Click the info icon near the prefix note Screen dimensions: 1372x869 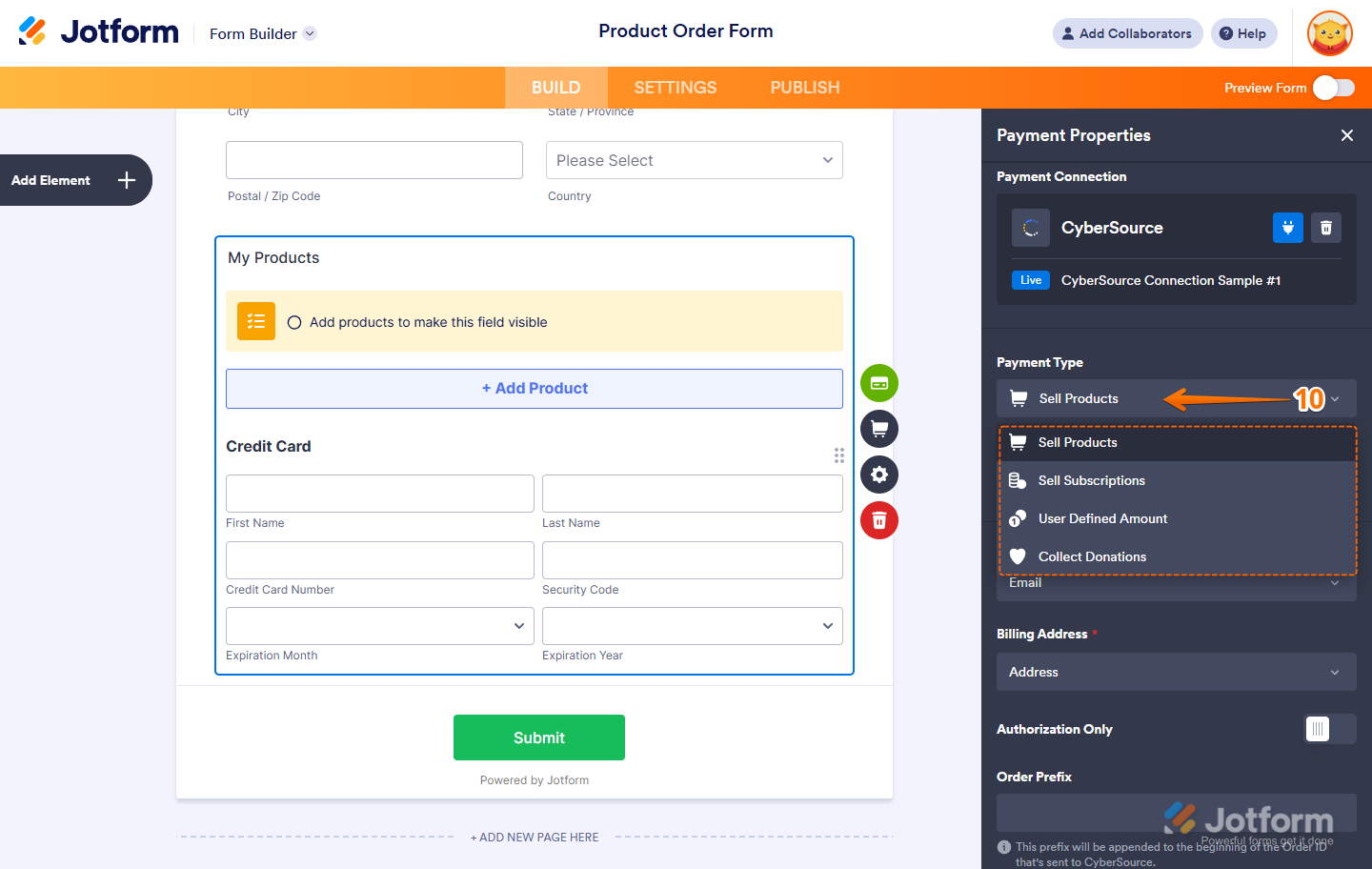point(1004,847)
